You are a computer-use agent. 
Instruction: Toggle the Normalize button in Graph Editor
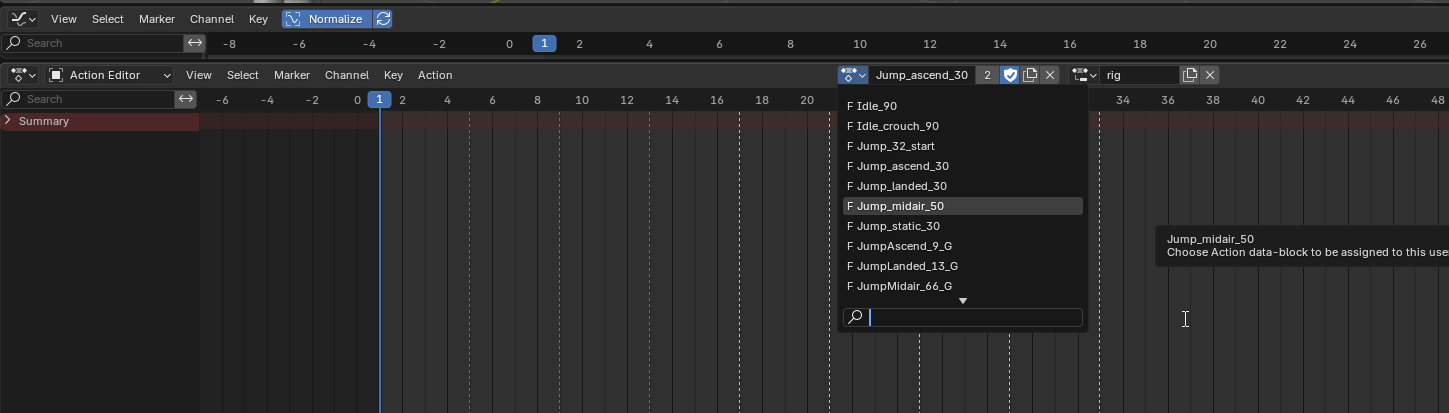coord(326,19)
